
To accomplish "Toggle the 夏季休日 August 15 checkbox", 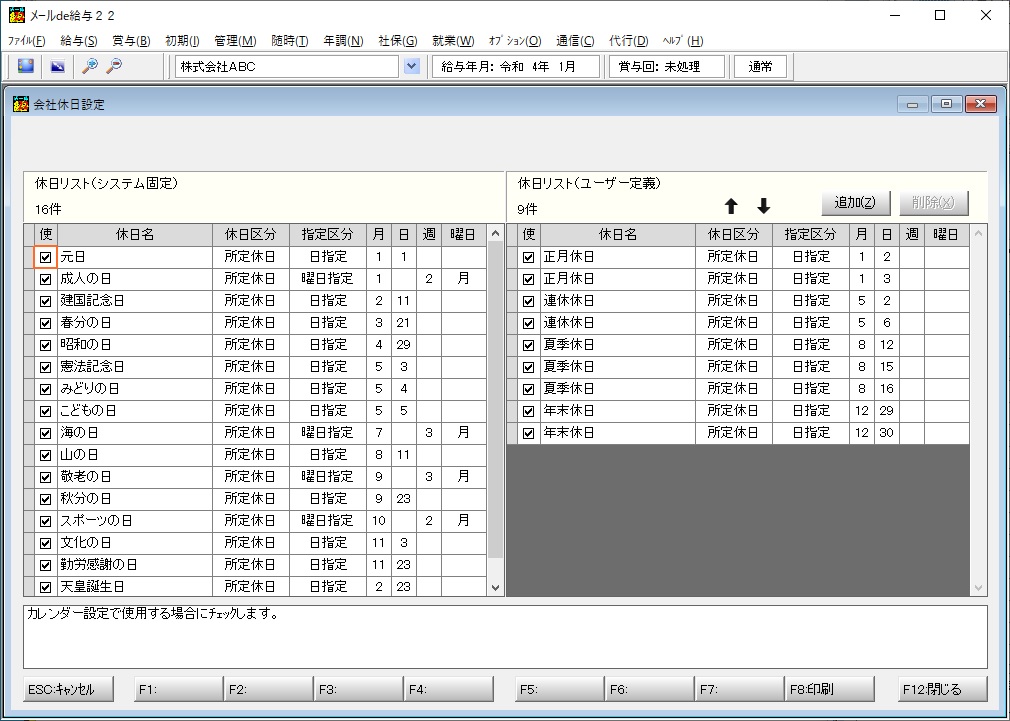I will click(x=528, y=367).
